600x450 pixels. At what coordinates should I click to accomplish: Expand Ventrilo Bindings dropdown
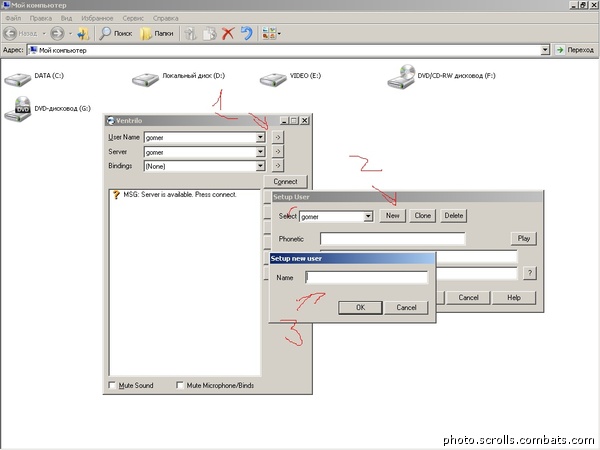(x=260, y=166)
